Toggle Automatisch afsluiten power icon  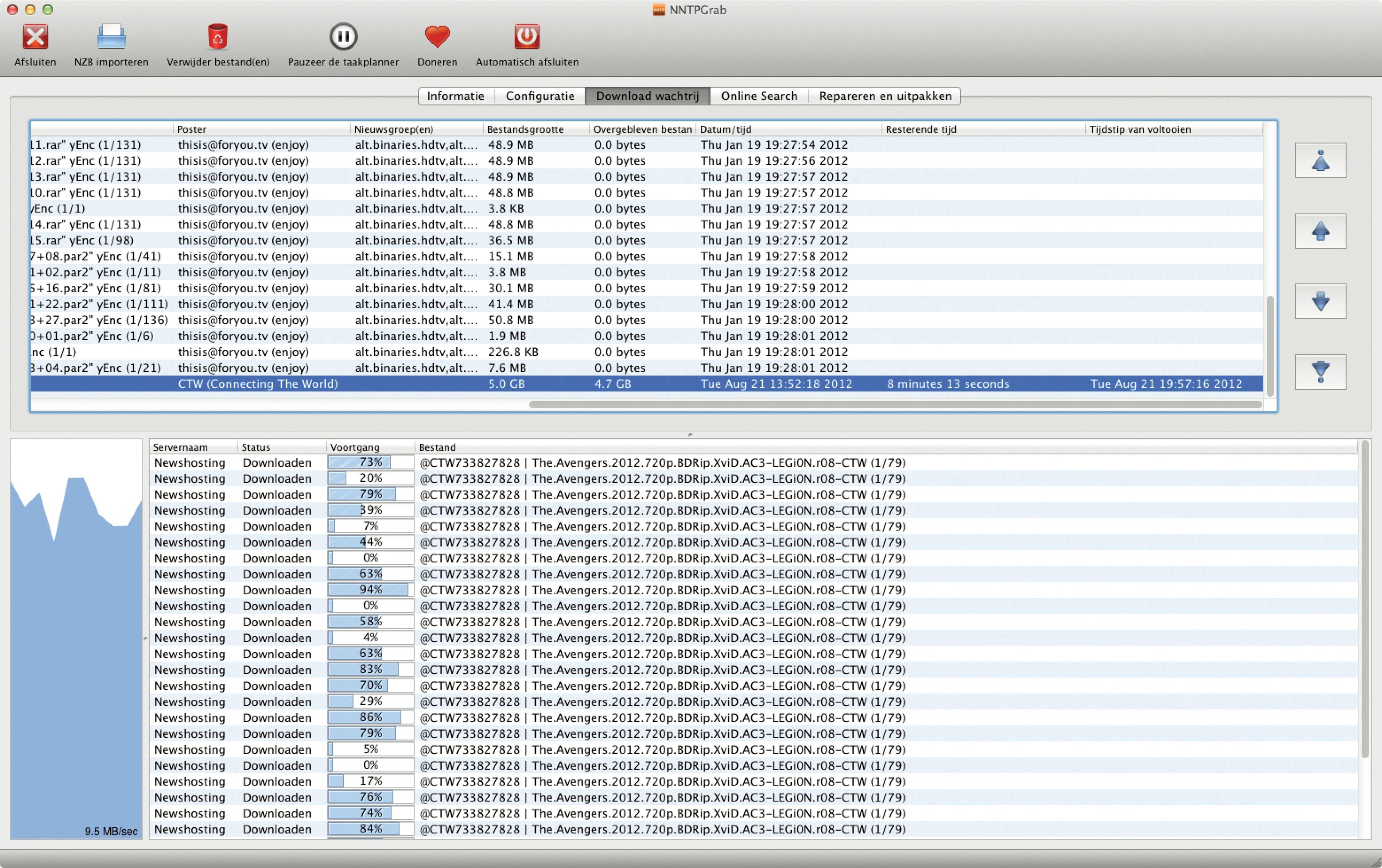tap(526, 37)
